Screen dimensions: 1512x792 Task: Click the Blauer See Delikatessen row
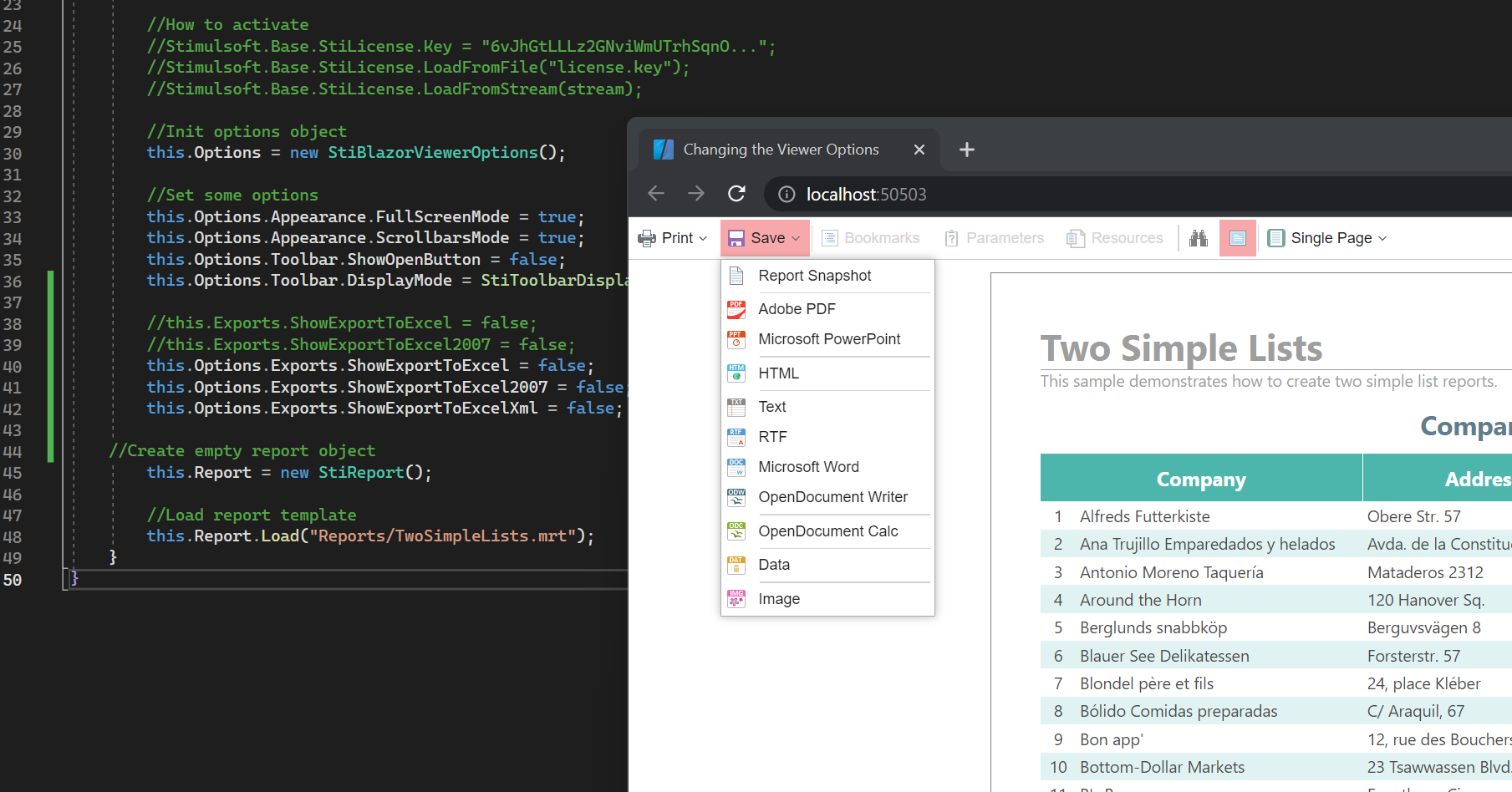pyautogui.click(x=1276, y=656)
